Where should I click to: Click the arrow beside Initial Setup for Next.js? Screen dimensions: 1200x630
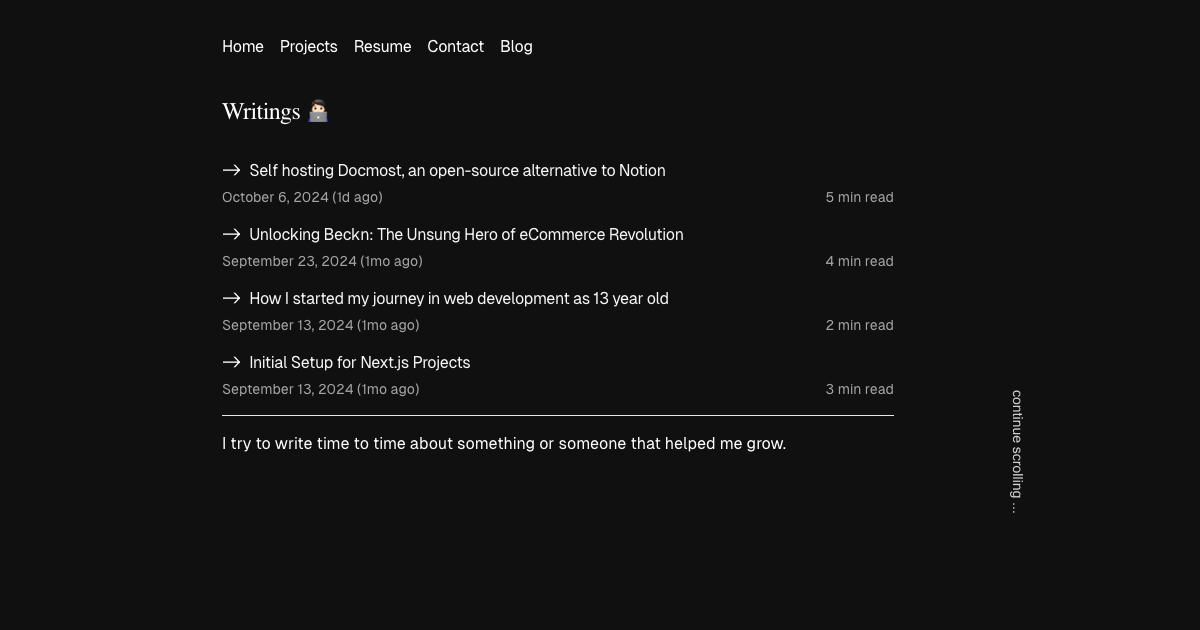click(x=231, y=362)
